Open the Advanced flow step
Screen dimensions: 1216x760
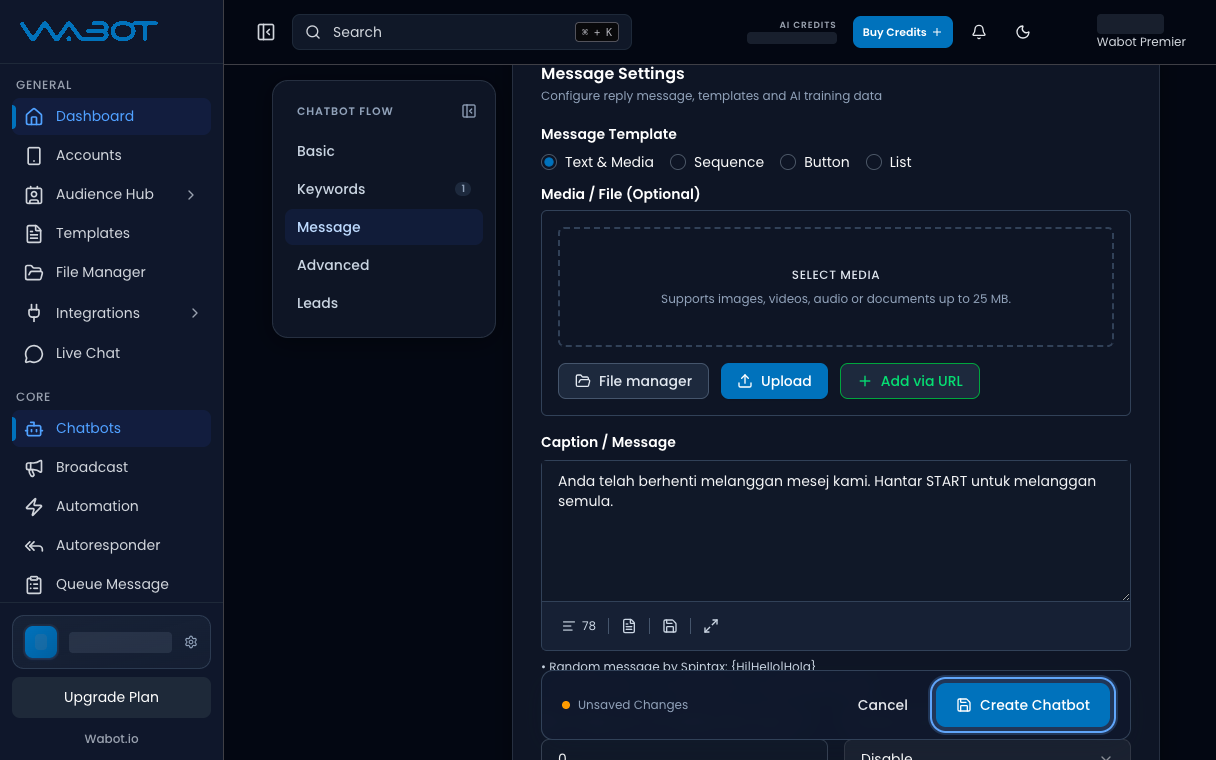coord(384,265)
